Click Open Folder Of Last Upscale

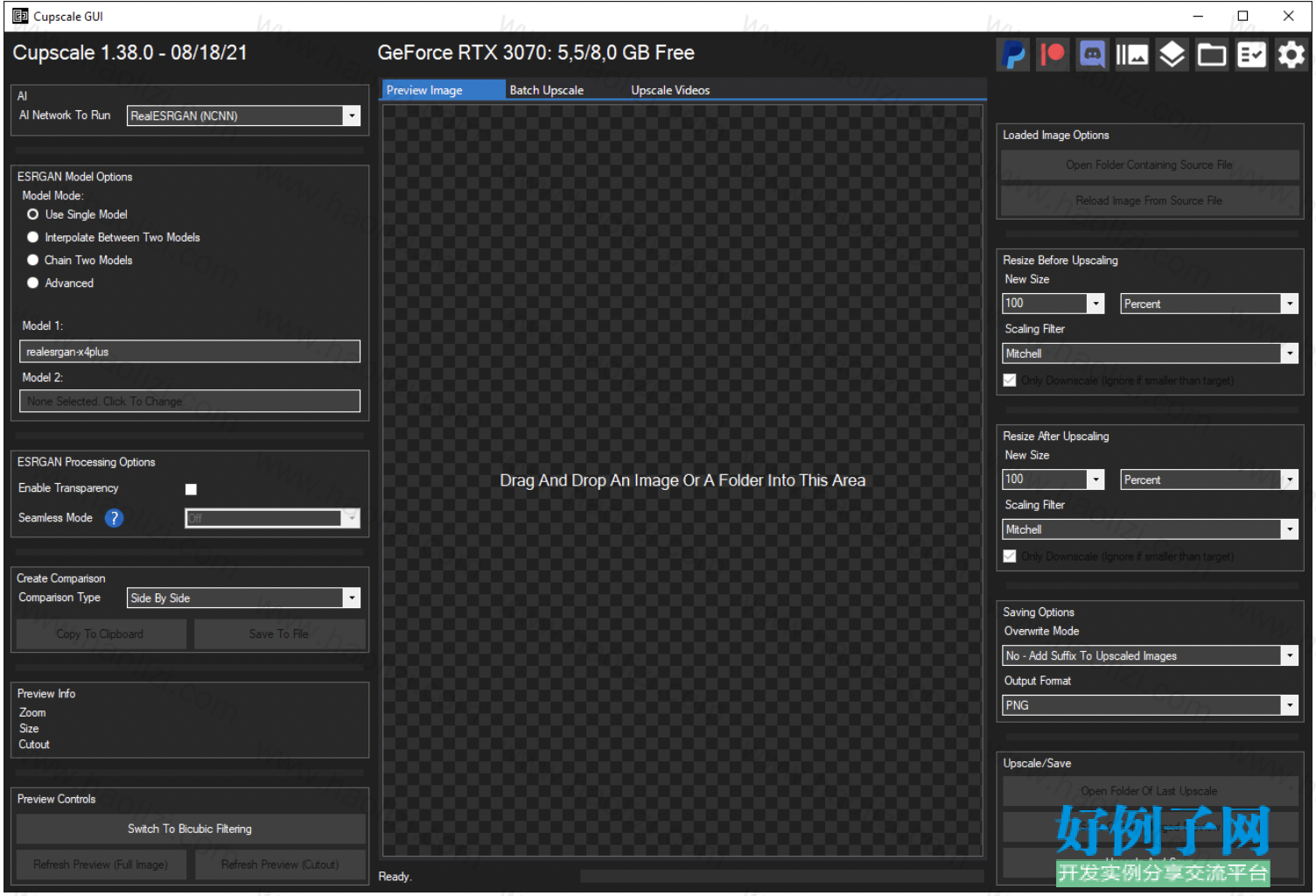(1149, 791)
